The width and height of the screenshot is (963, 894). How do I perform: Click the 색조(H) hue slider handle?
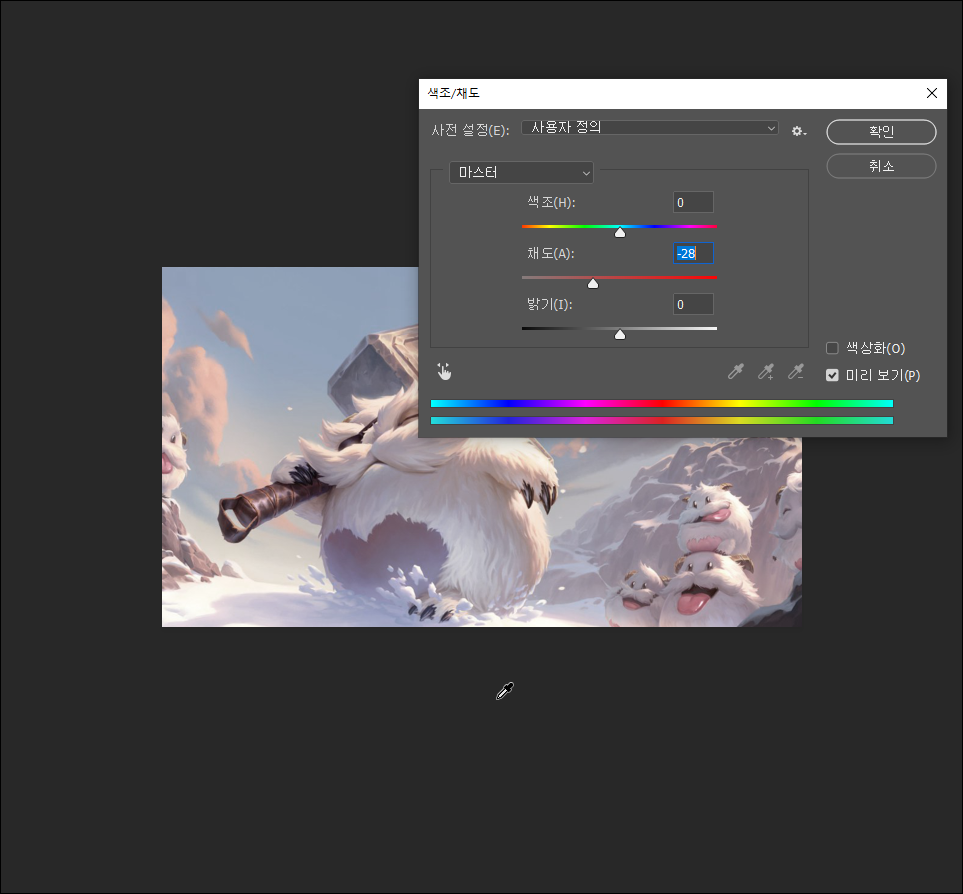(x=620, y=233)
